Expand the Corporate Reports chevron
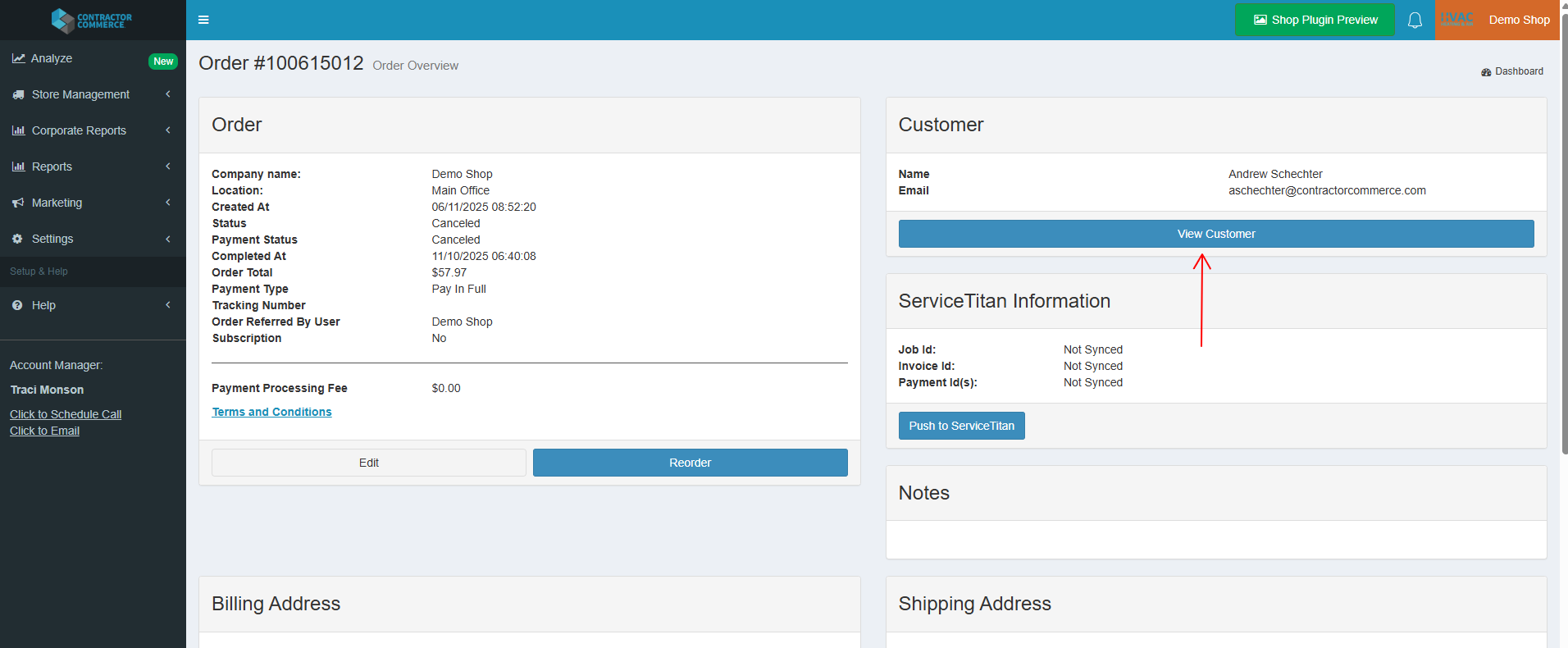The width and height of the screenshot is (1568, 648). [x=168, y=130]
